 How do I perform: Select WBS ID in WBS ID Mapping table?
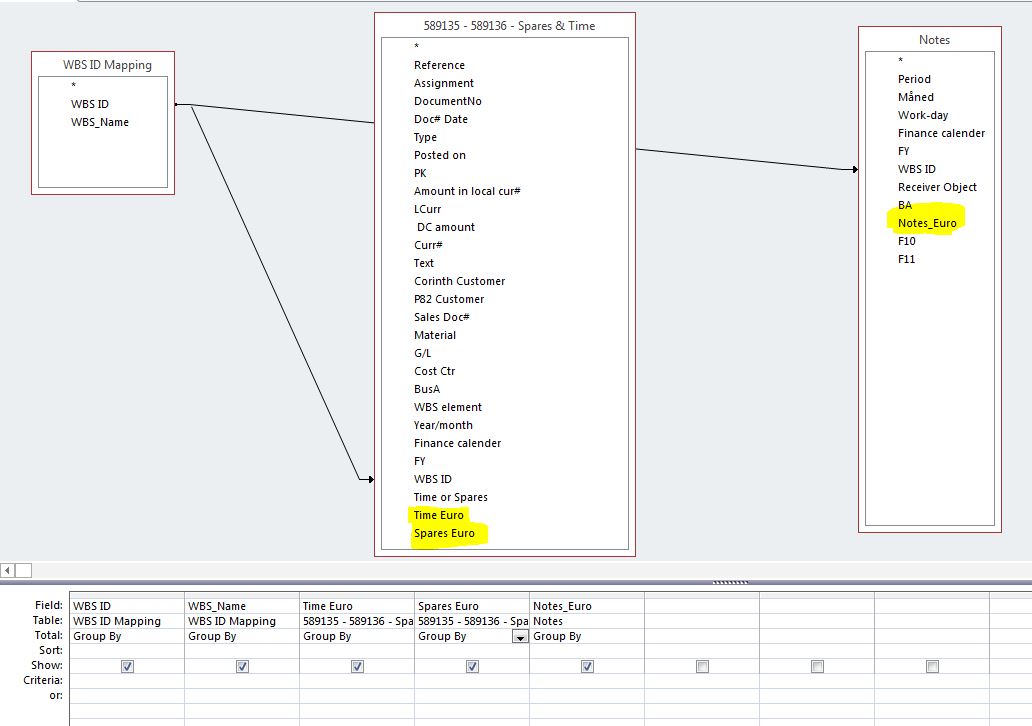(90, 104)
